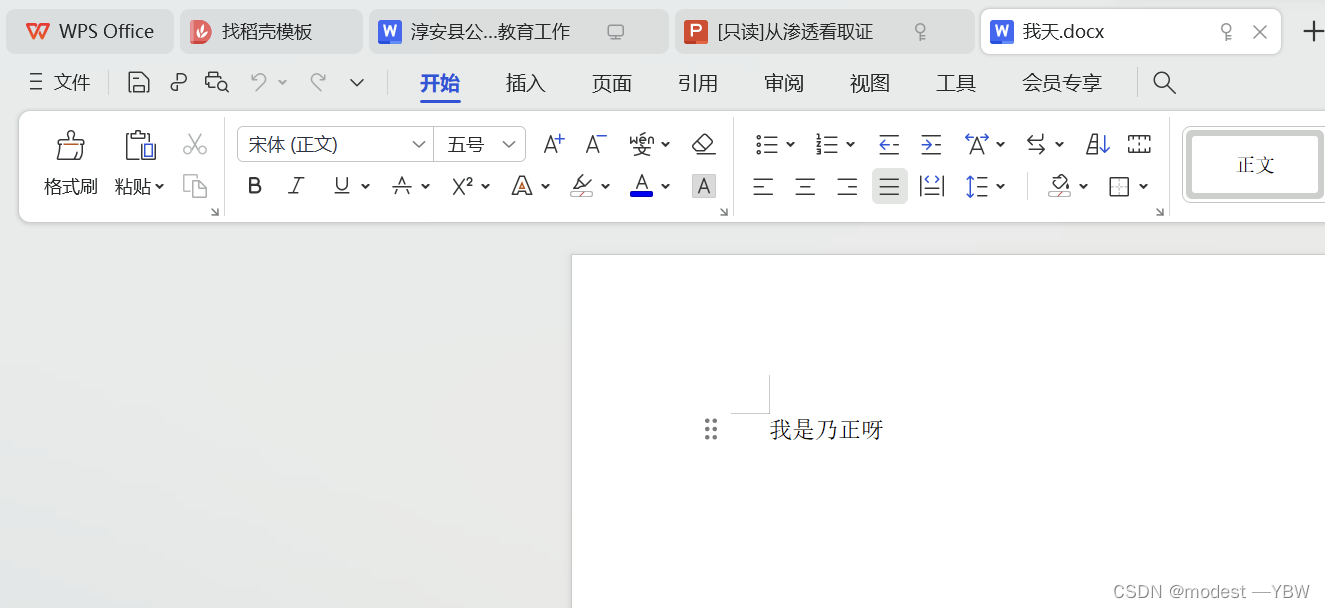This screenshot has height=608, width=1325.
Task: Click the paragraph handle dots beside text
Action: [711, 430]
